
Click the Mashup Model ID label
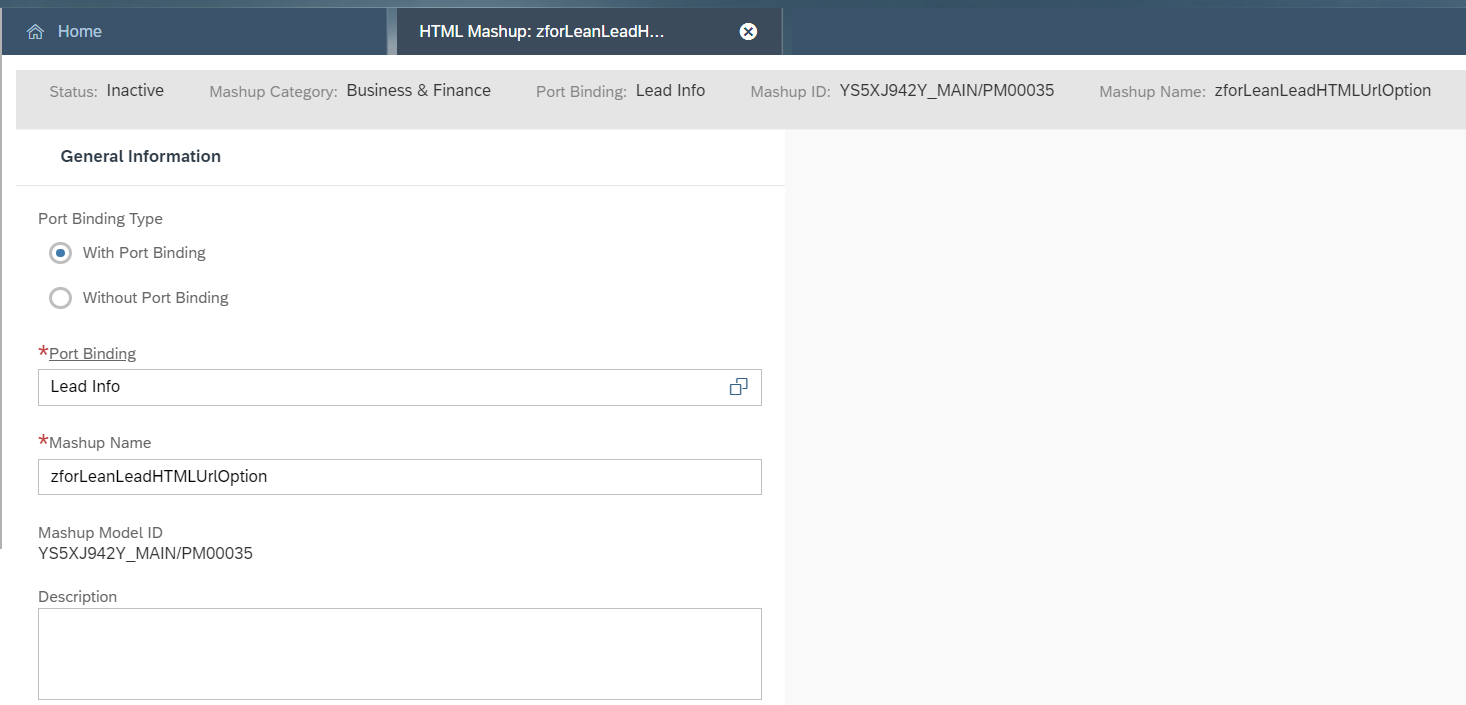(x=100, y=533)
